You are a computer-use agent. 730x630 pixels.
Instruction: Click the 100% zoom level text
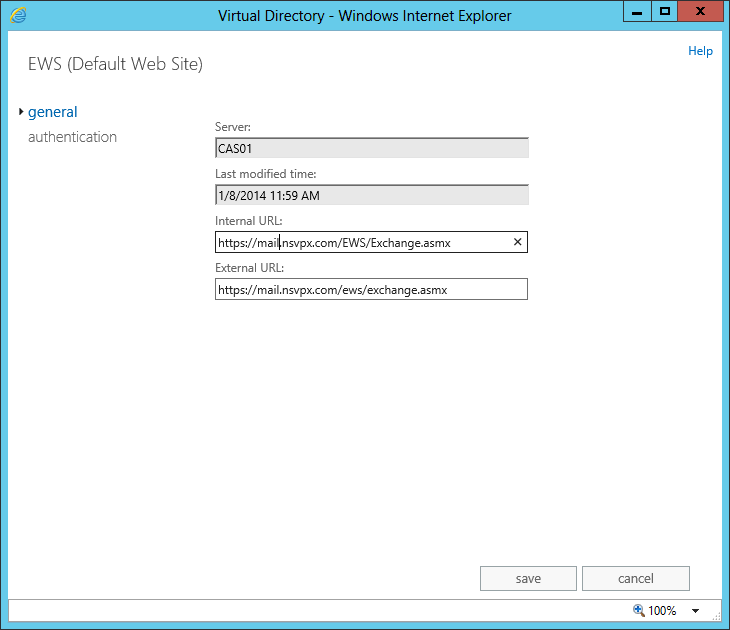pos(662,611)
